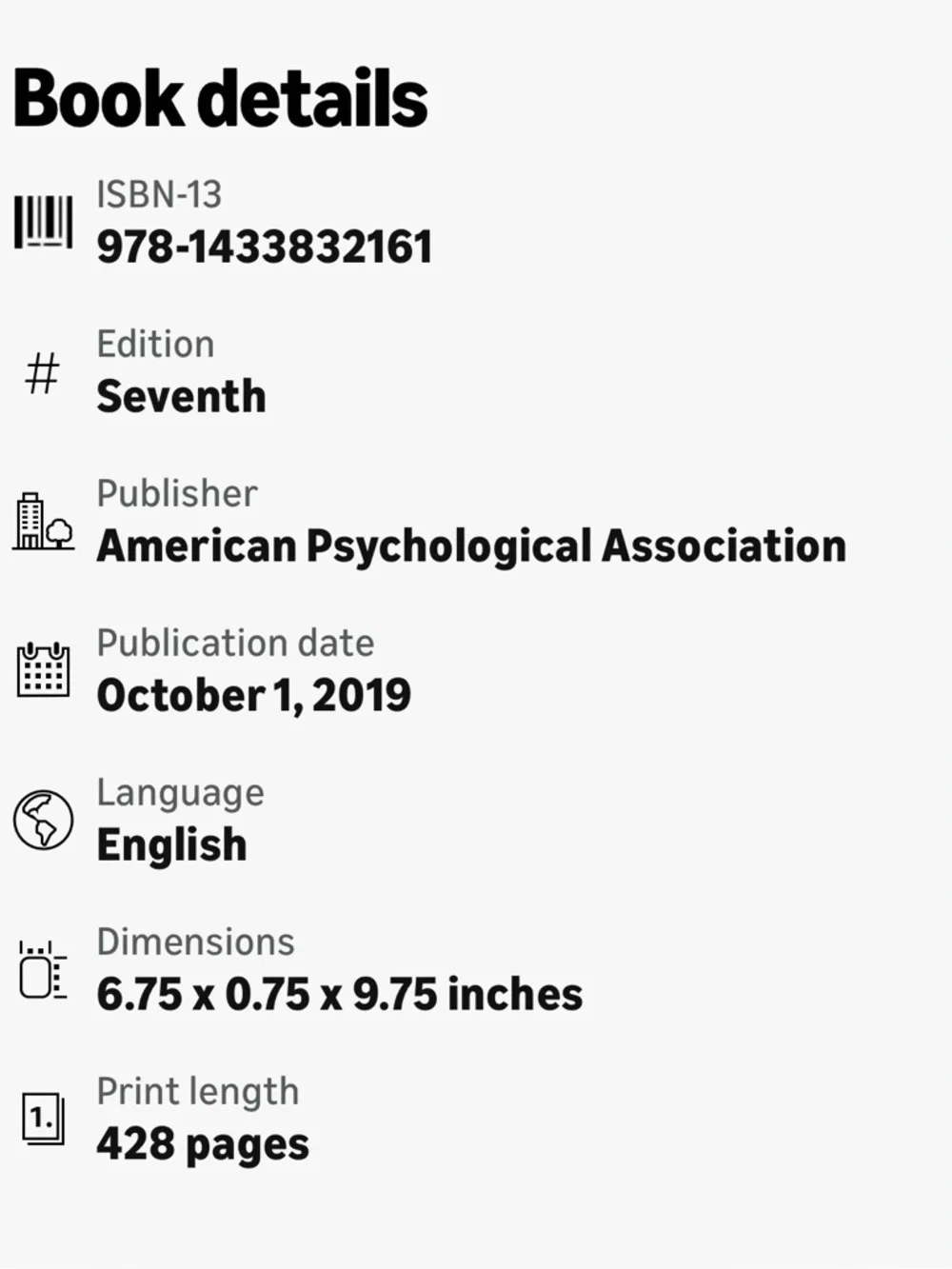Viewport: 952px width, 1269px height.
Task: Click the Book details heading
Action: coord(220,99)
